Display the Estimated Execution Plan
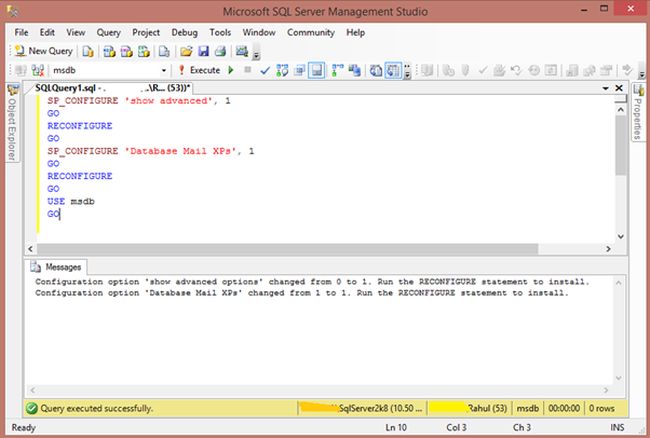Viewport: 650px width, 438px height. coord(282,70)
